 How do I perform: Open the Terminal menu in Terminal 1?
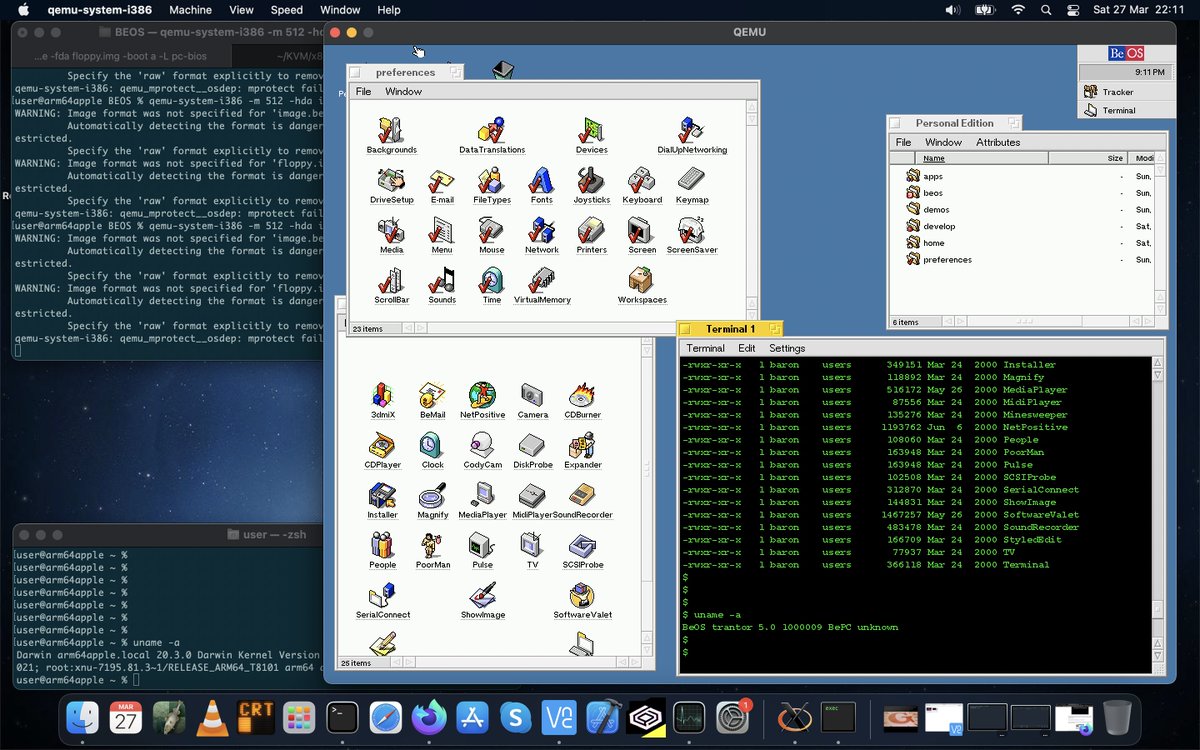(x=705, y=348)
